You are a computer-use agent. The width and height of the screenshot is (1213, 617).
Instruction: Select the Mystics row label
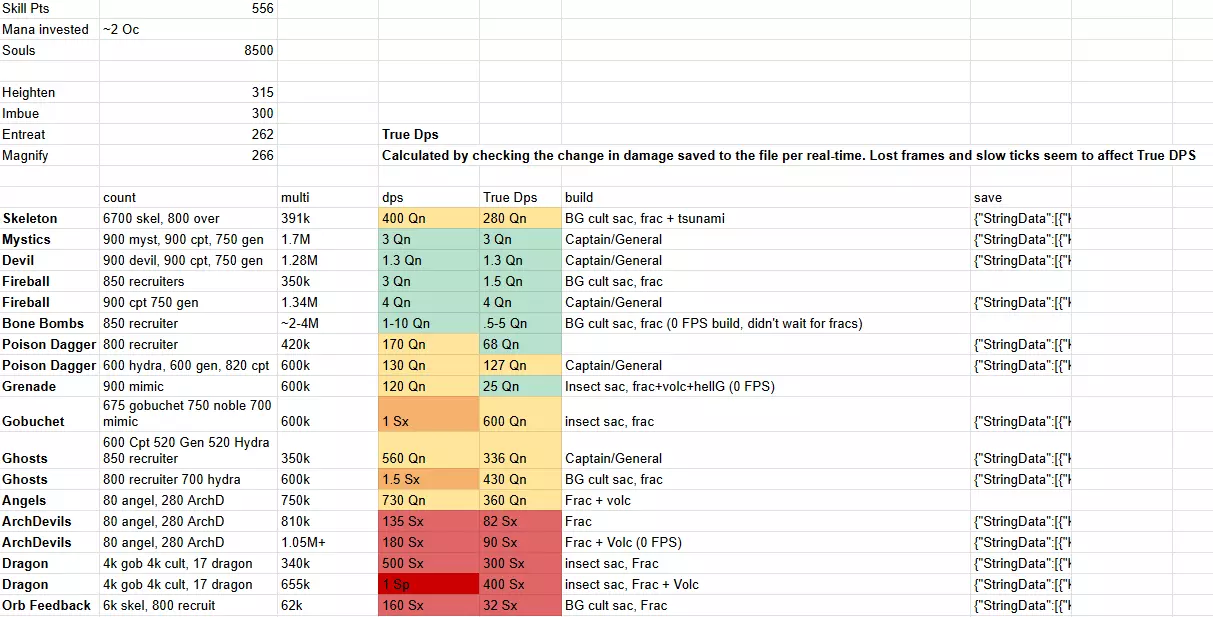point(49,239)
